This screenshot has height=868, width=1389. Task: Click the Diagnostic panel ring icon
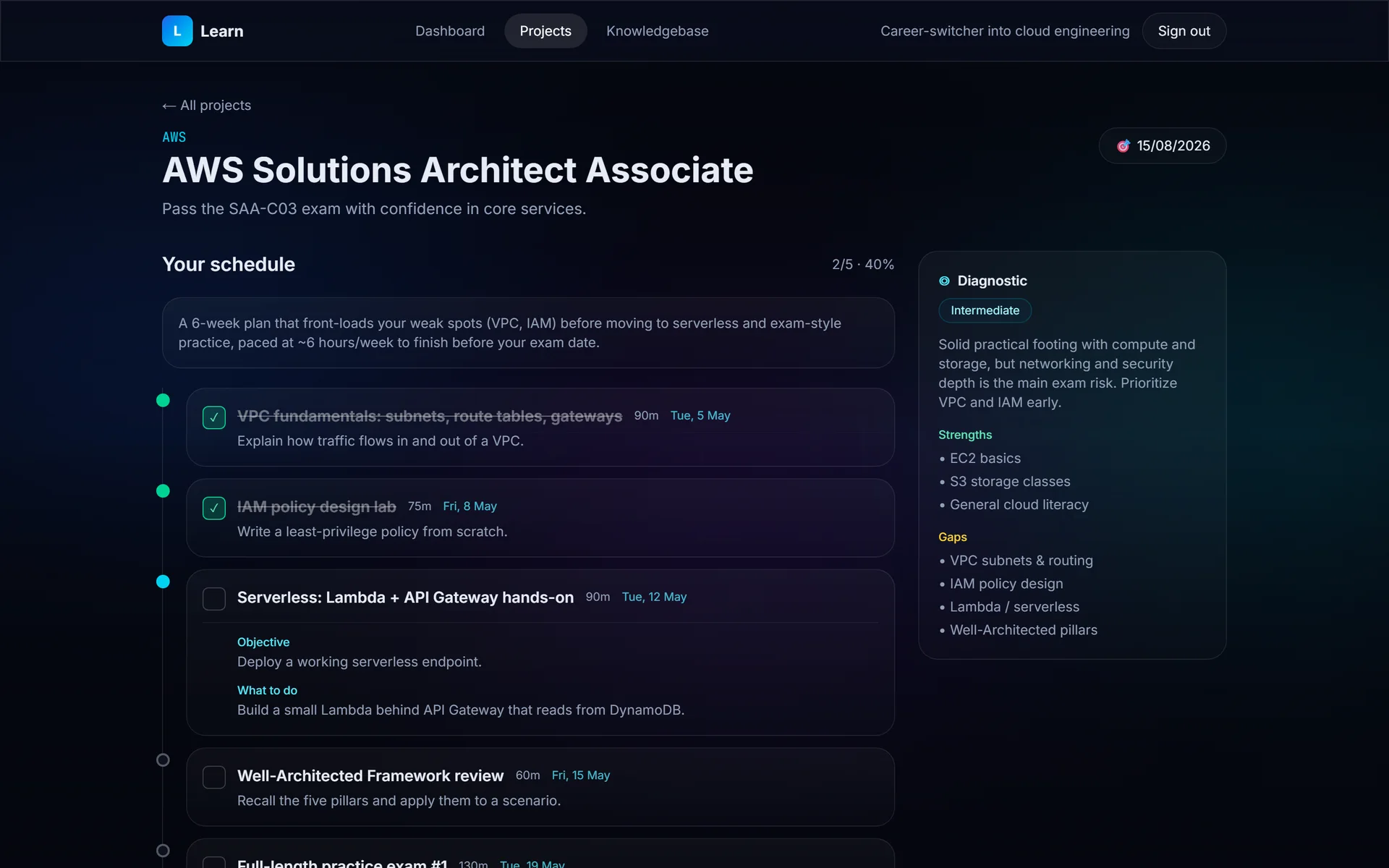pos(944,281)
